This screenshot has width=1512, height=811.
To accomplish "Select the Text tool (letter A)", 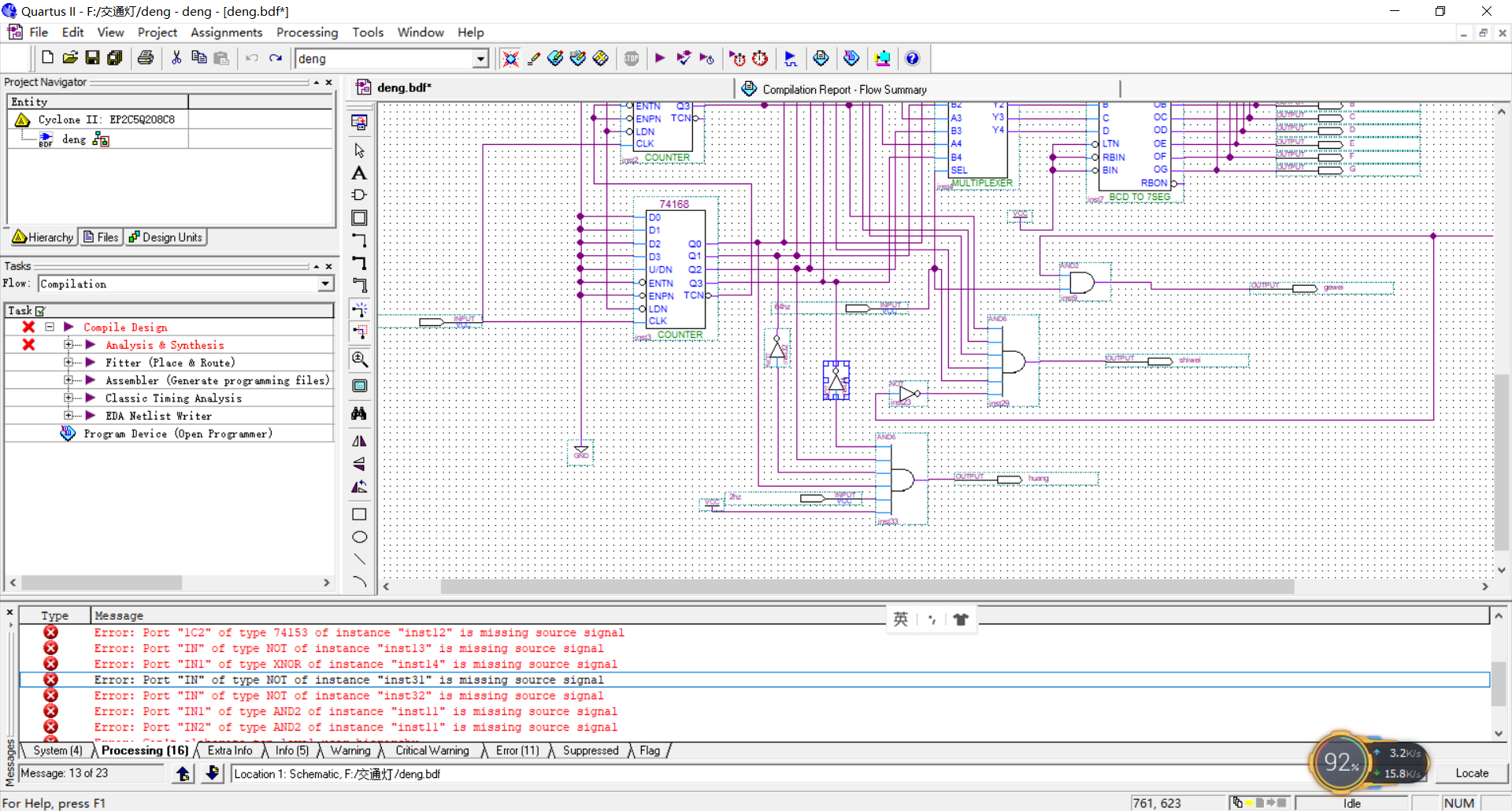I will coord(359,173).
